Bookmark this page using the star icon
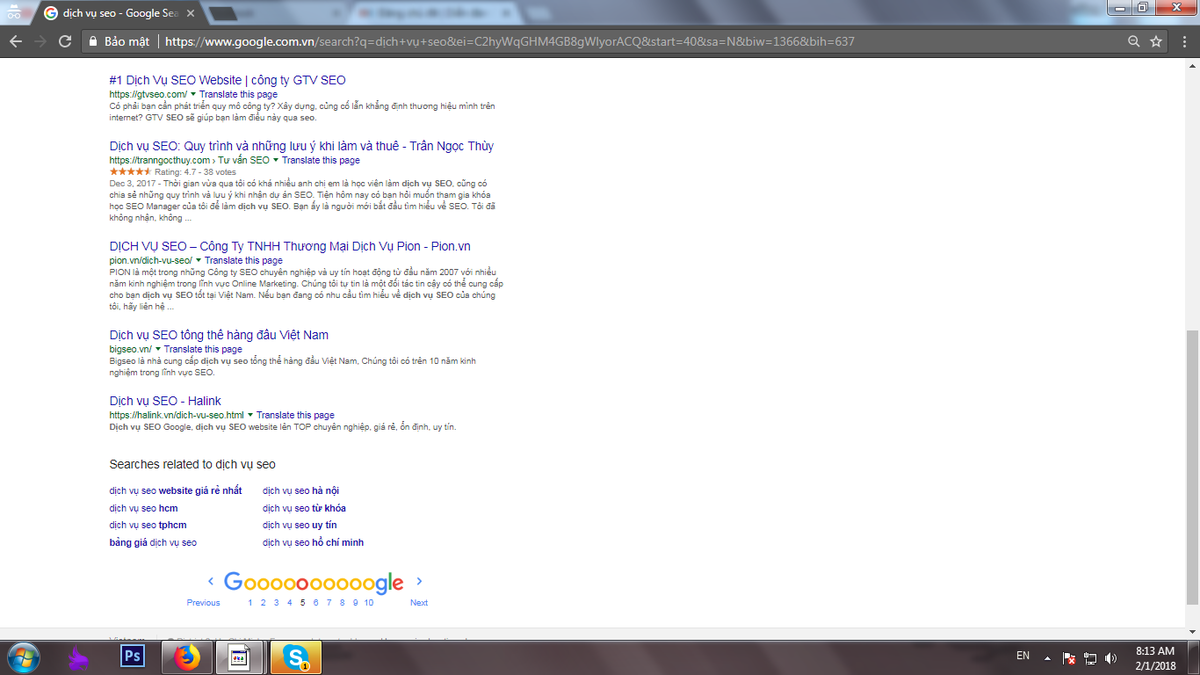The image size is (1200, 675). pos(1156,42)
